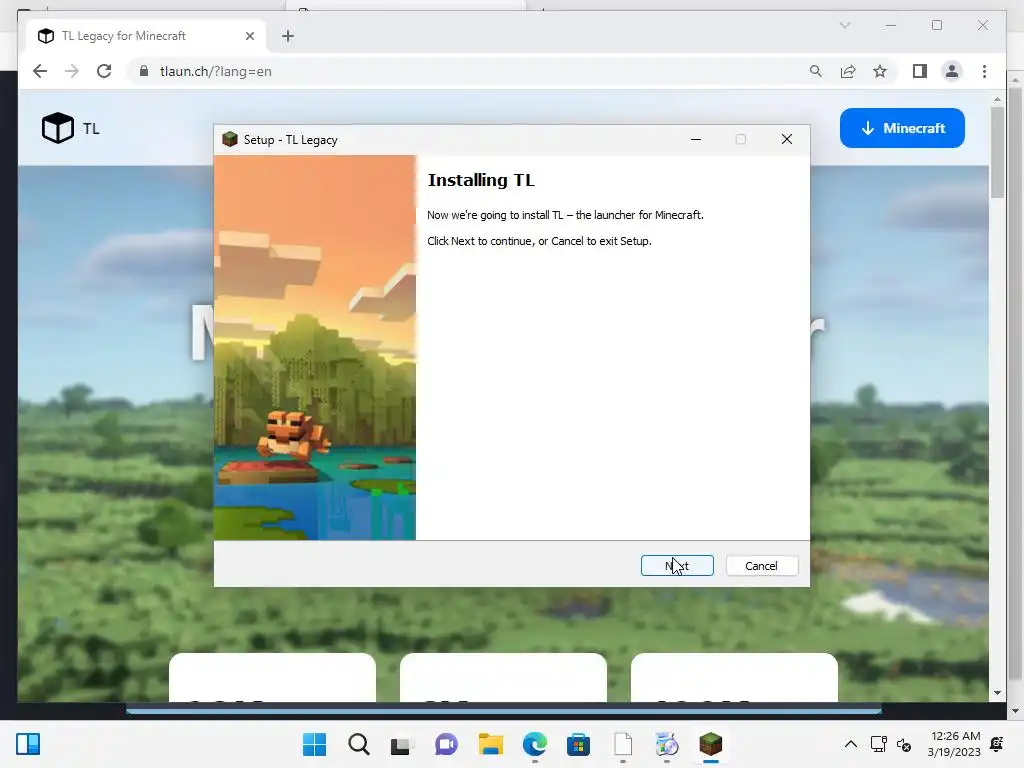The image size is (1024, 768).
Task: Reload the tlaun.ch page
Action: pos(104,71)
